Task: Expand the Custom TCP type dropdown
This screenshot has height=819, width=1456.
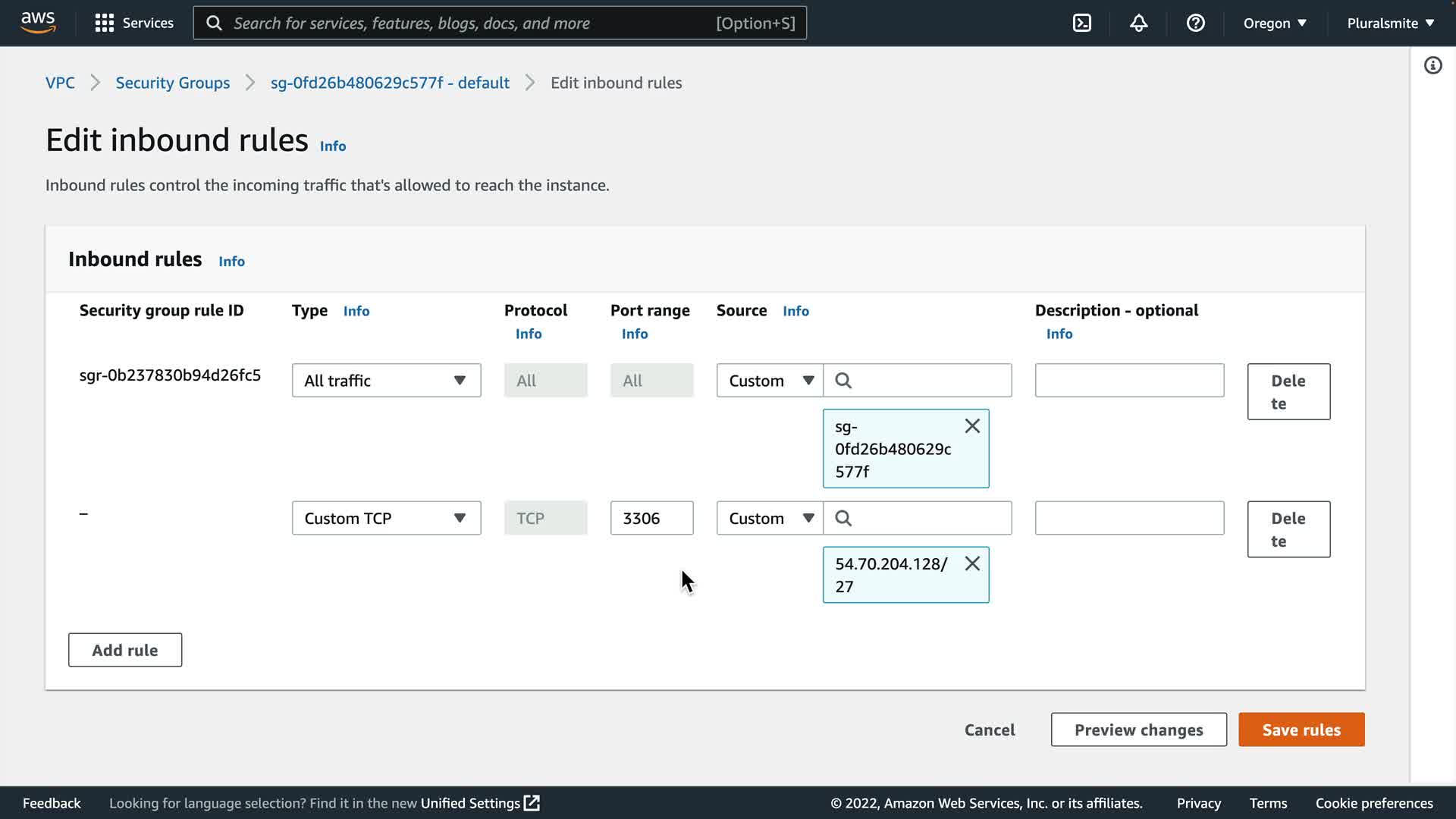Action: (386, 518)
